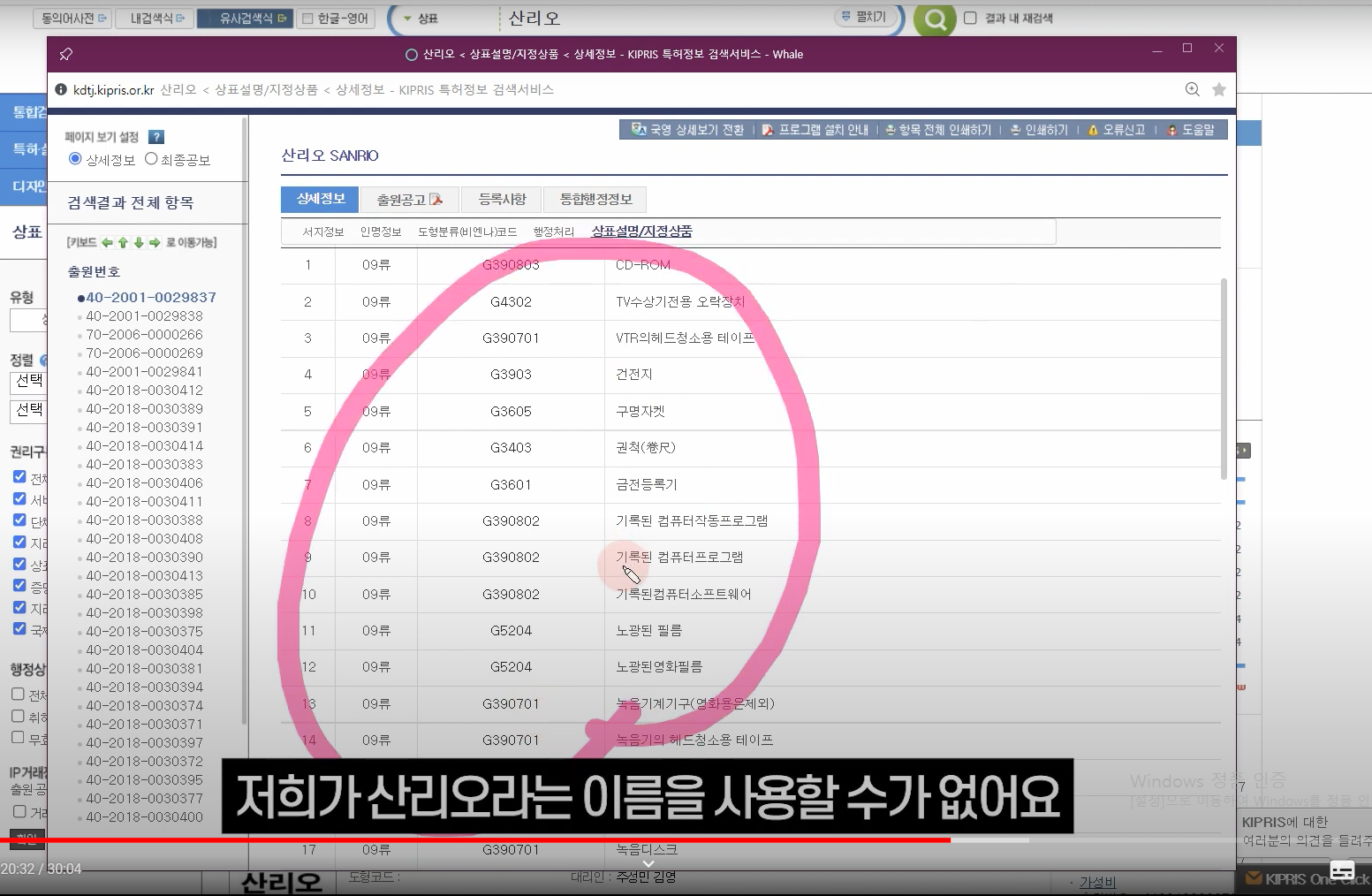The width and height of the screenshot is (1372, 896).
Task: Click the green right arrow navigation icon
Action: [155, 242]
